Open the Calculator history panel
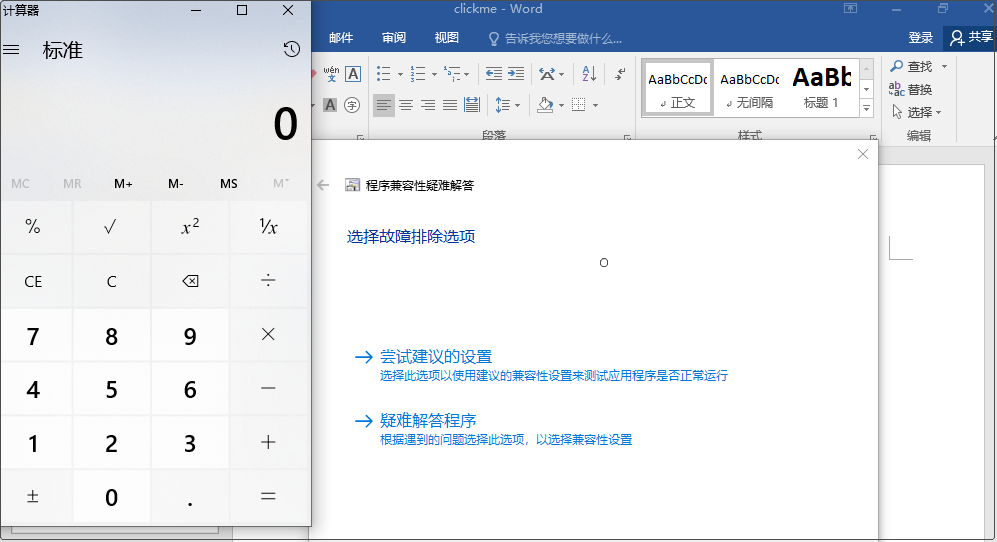This screenshot has width=997, height=542. tap(292, 50)
